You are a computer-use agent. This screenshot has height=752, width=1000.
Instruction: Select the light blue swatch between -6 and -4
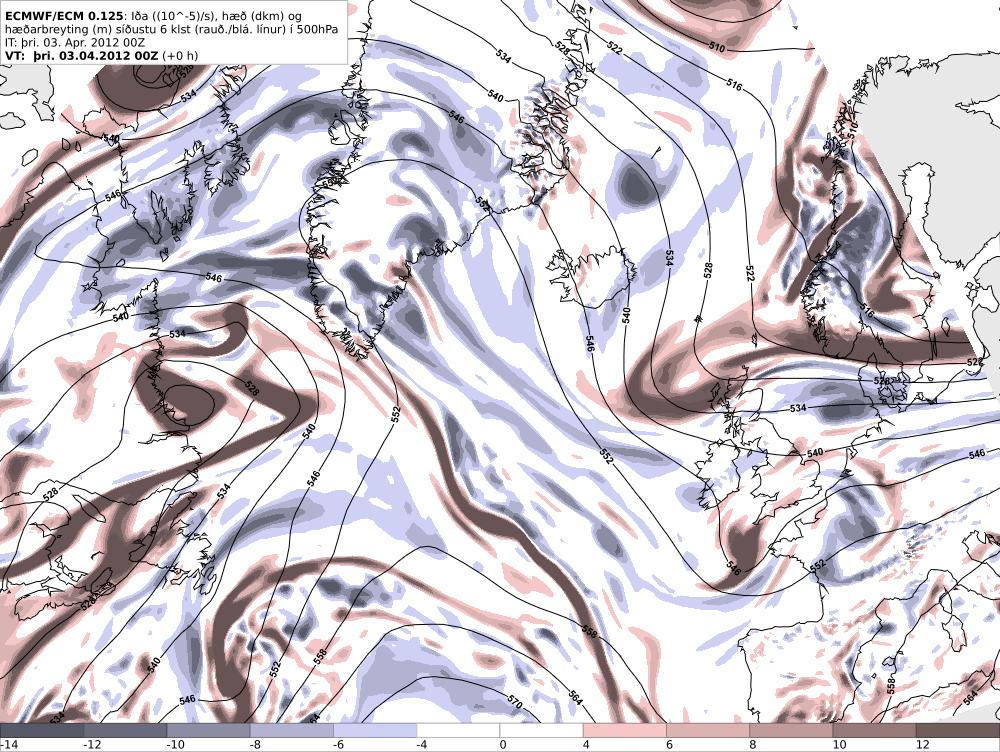point(375,730)
